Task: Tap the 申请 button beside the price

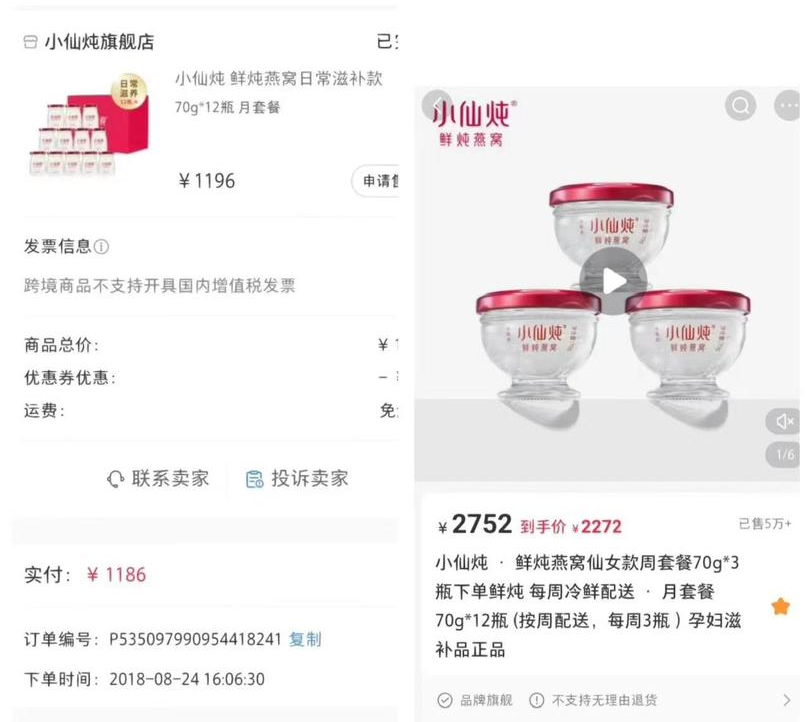Action: tap(376, 181)
